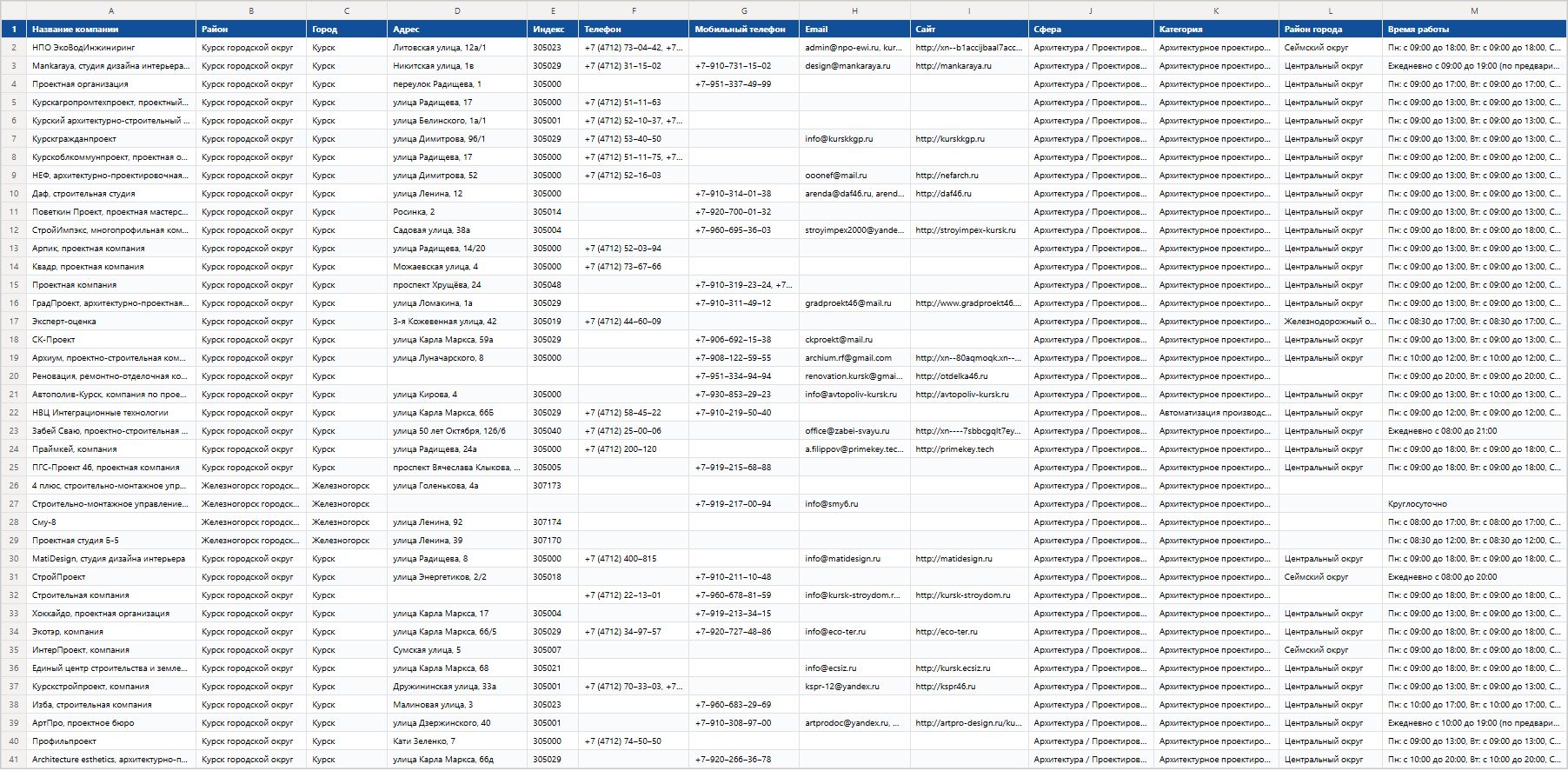The width and height of the screenshot is (1568, 784).
Task: Click the site cell "http://daf46.ru"
Action: [969, 194]
